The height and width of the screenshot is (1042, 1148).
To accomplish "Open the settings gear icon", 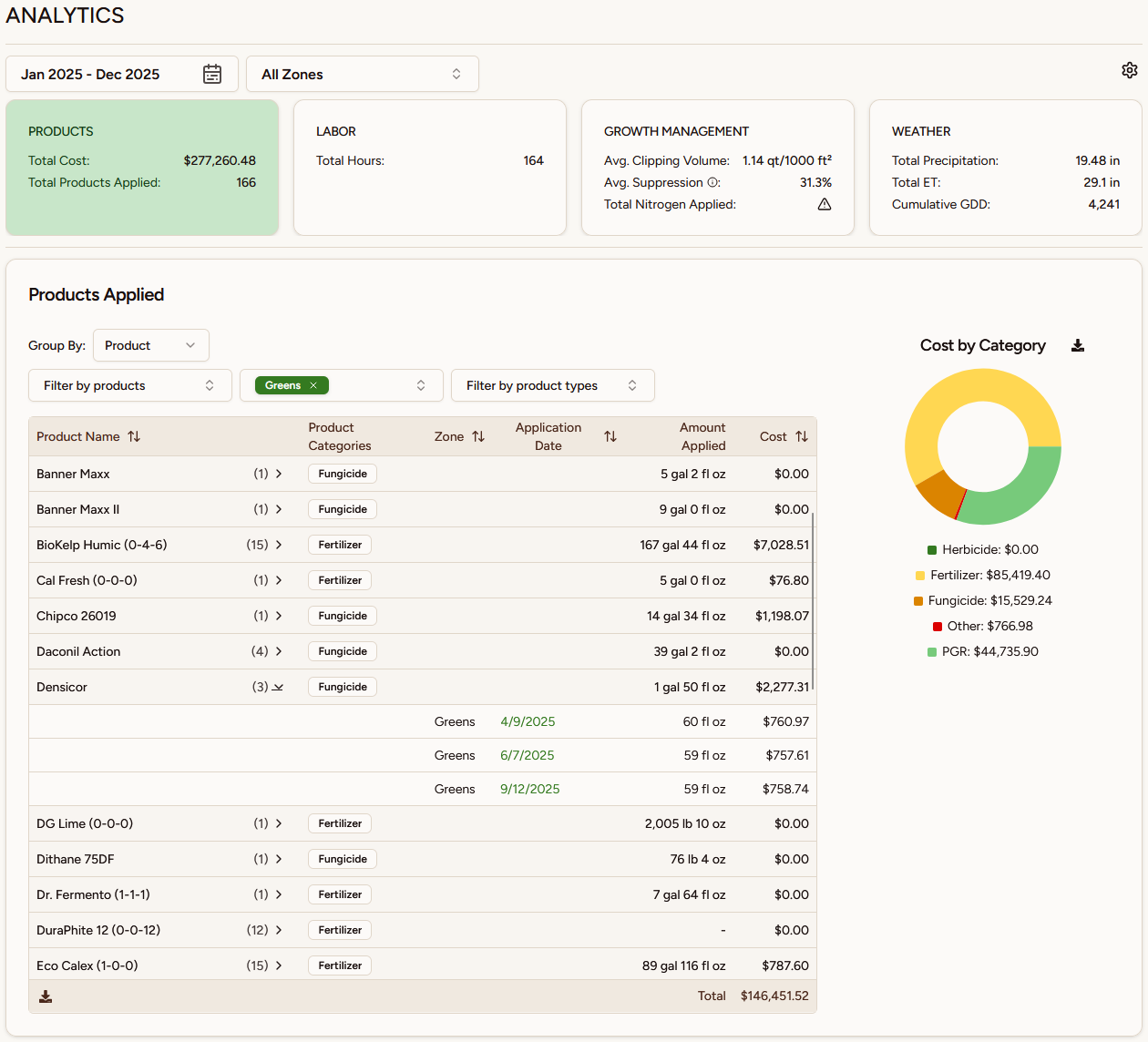I will (x=1129, y=70).
